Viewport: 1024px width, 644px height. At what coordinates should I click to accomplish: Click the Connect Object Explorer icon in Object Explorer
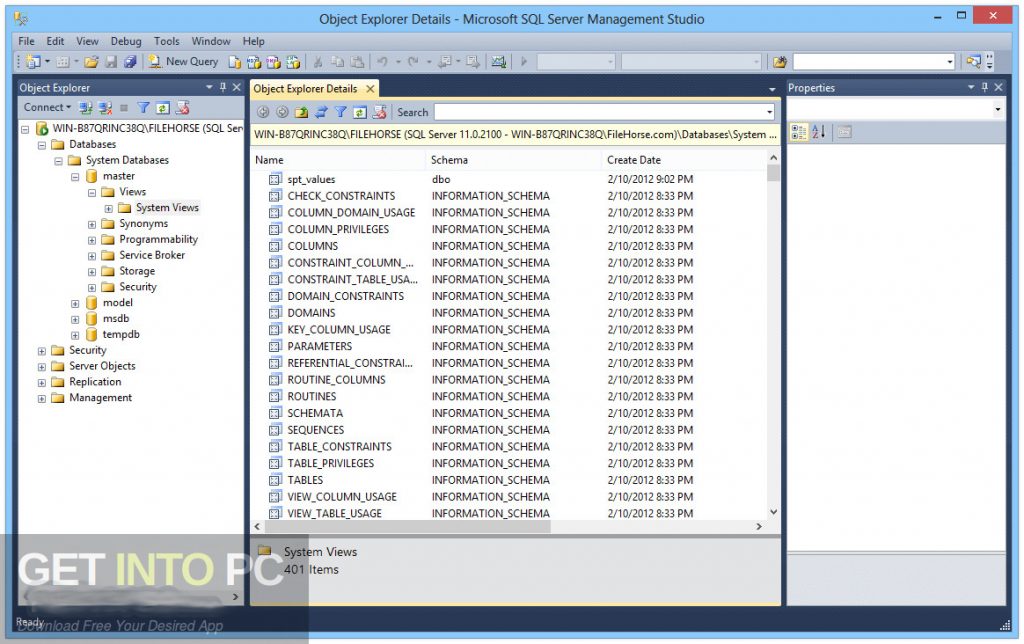coord(86,108)
